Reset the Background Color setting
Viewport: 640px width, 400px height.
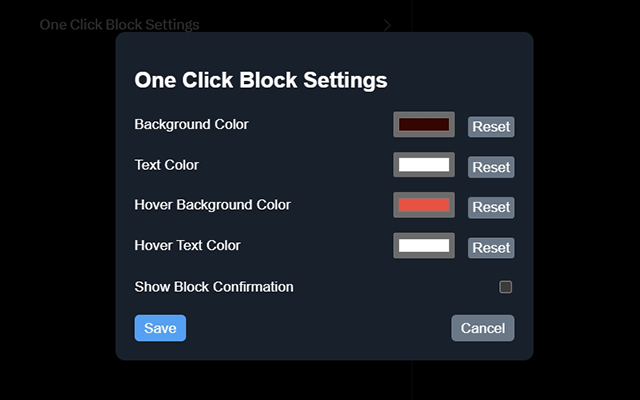pos(491,127)
